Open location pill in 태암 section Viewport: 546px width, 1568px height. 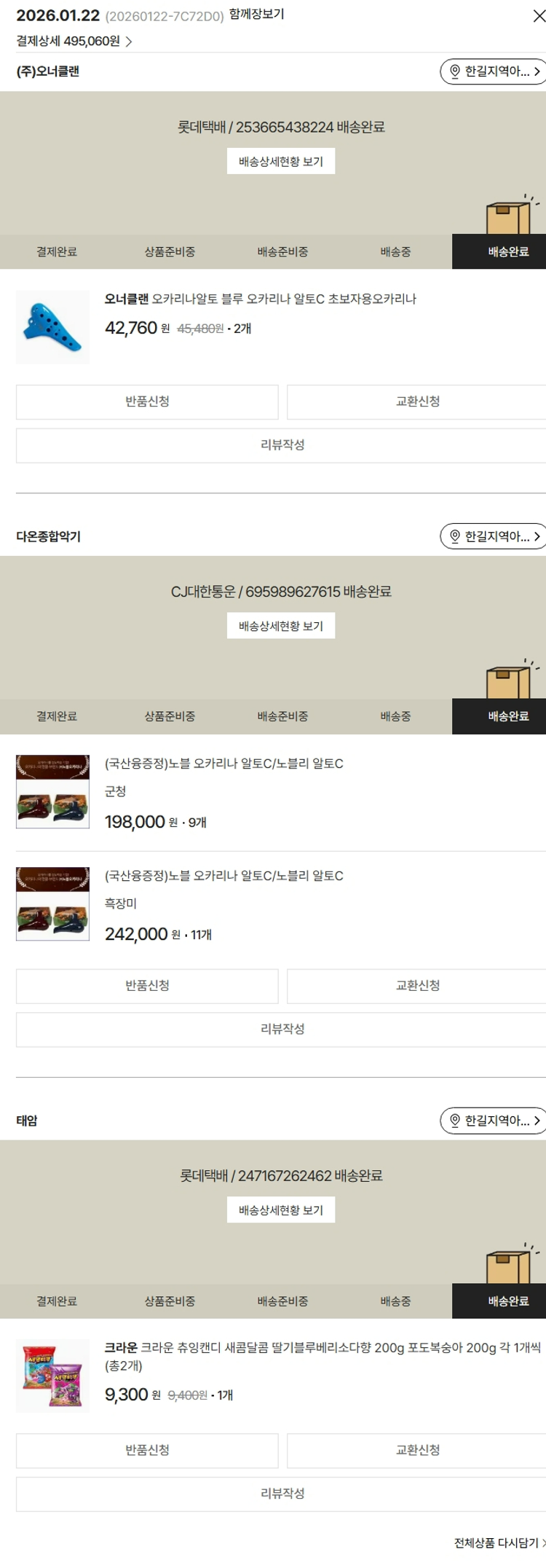(494, 1121)
